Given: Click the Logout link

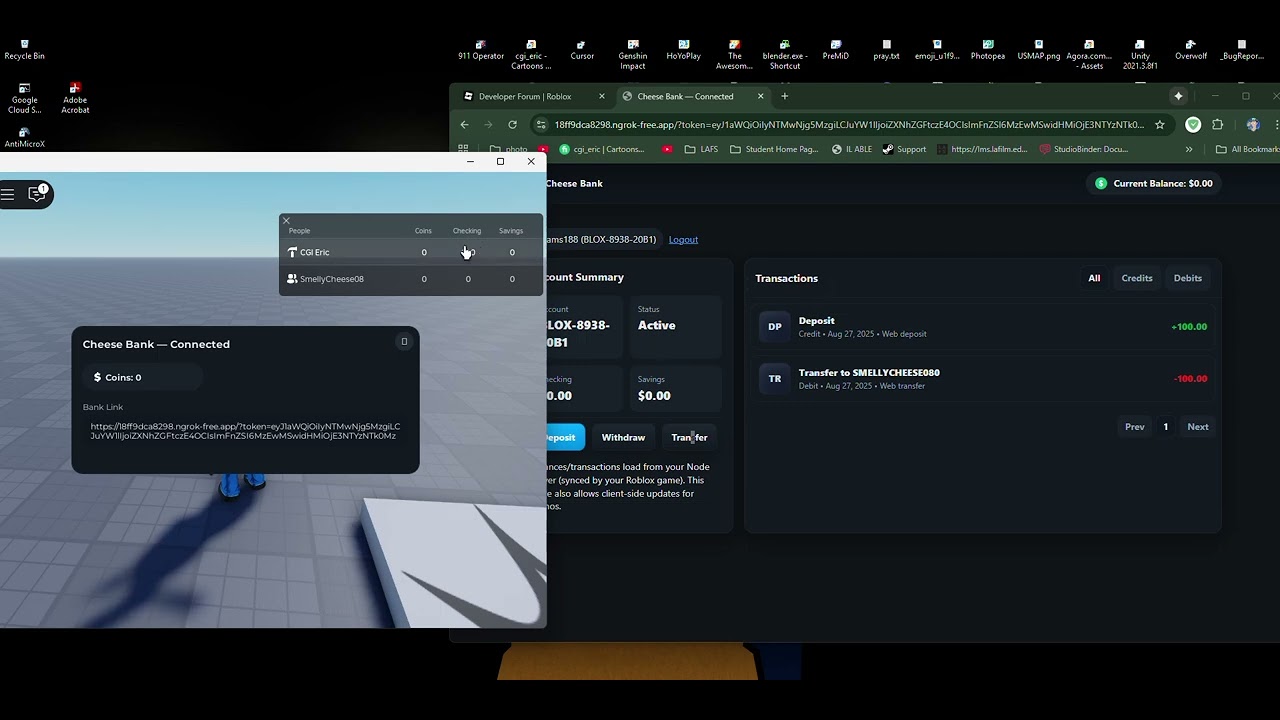Looking at the screenshot, I should point(683,240).
